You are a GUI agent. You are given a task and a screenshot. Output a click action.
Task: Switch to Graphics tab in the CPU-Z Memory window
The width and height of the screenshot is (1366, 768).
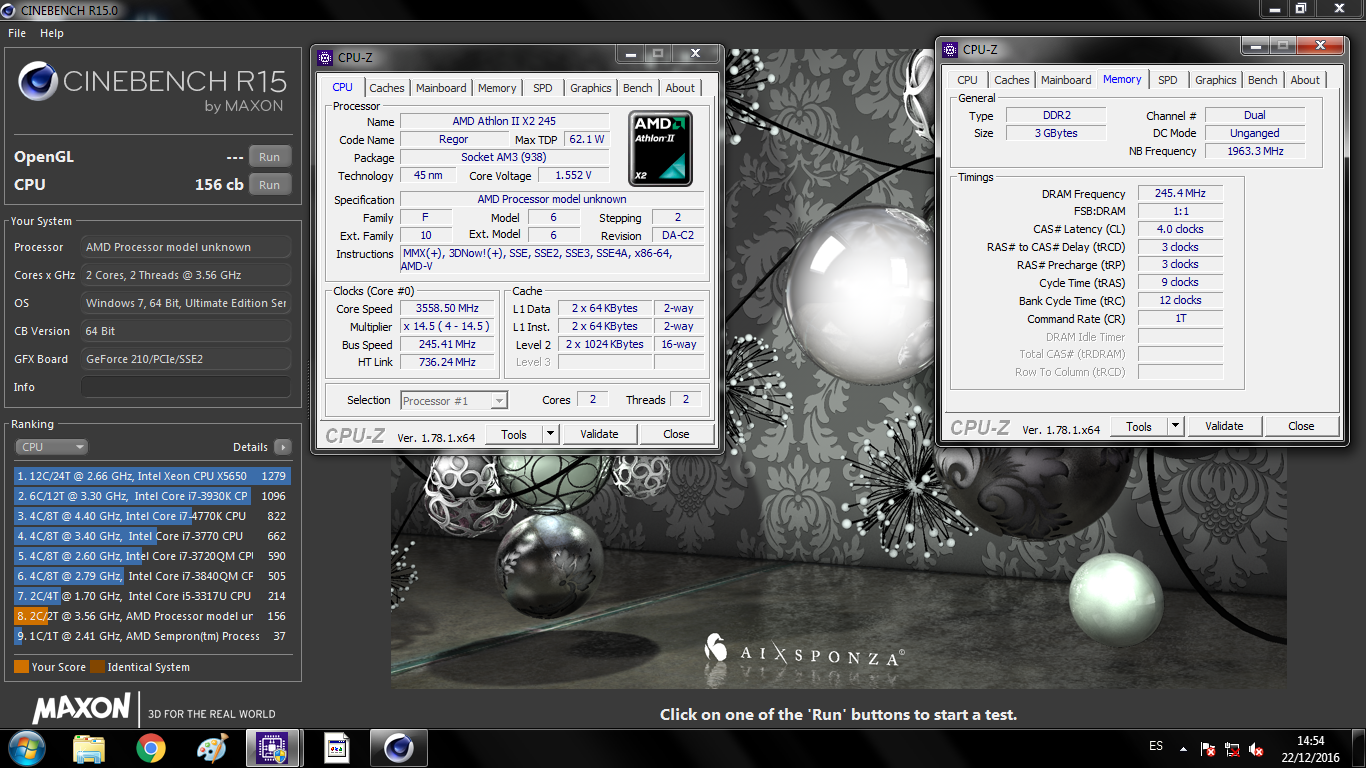pyautogui.click(x=1215, y=80)
